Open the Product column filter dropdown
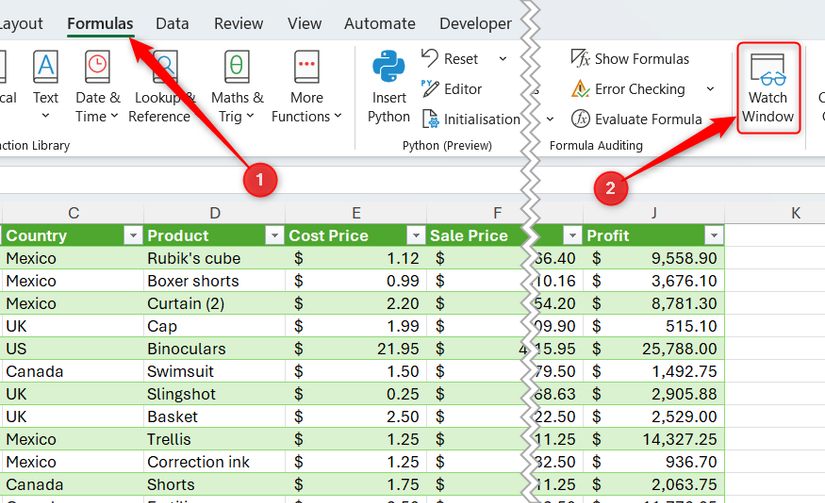This screenshot has height=503, width=825. click(x=274, y=236)
